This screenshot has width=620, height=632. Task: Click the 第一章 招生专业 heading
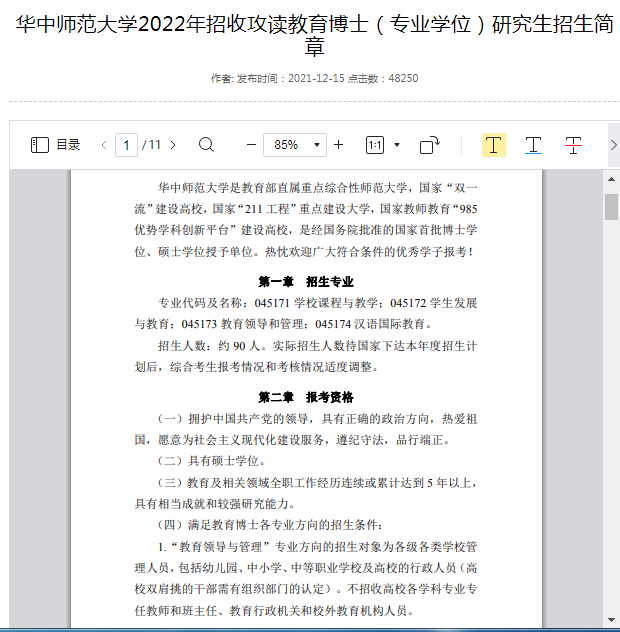click(x=306, y=281)
